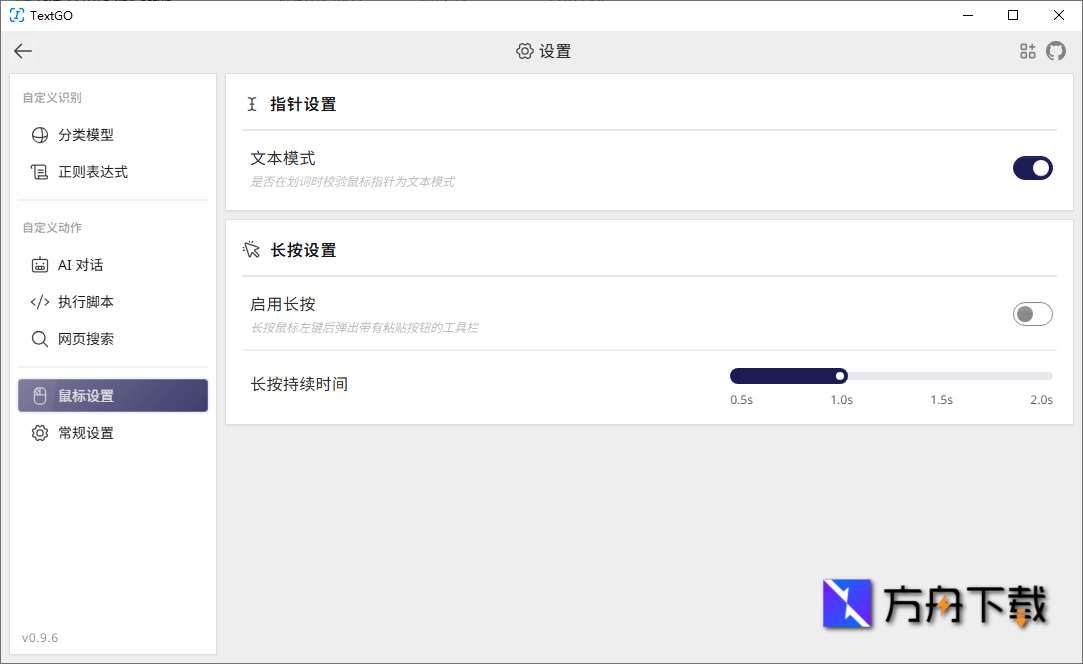Viewport: 1083px width, 664px height.
Task: Click the 执行脚本 code icon
Action: tap(38, 301)
